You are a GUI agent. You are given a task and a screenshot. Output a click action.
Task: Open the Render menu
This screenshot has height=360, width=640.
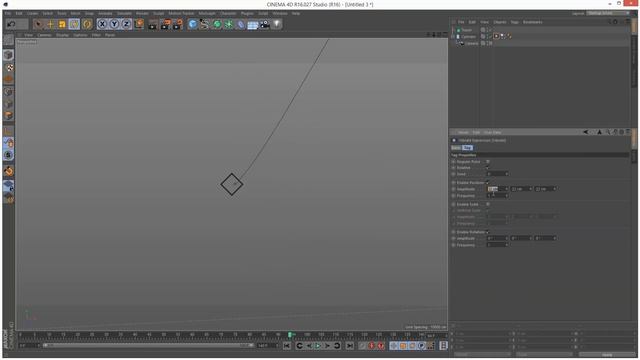click(x=142, y=13)
